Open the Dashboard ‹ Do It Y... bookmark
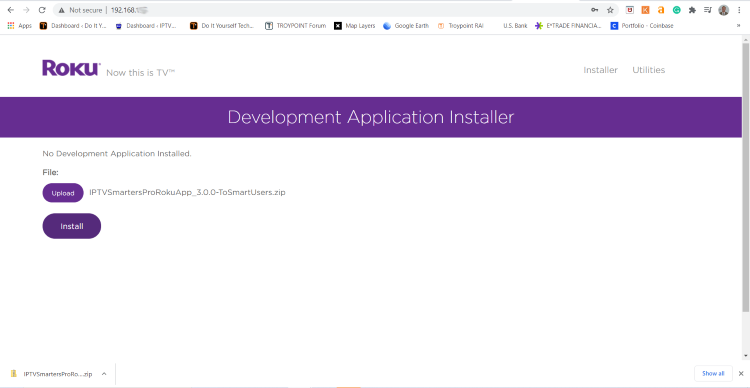 [x=73, y=26]
